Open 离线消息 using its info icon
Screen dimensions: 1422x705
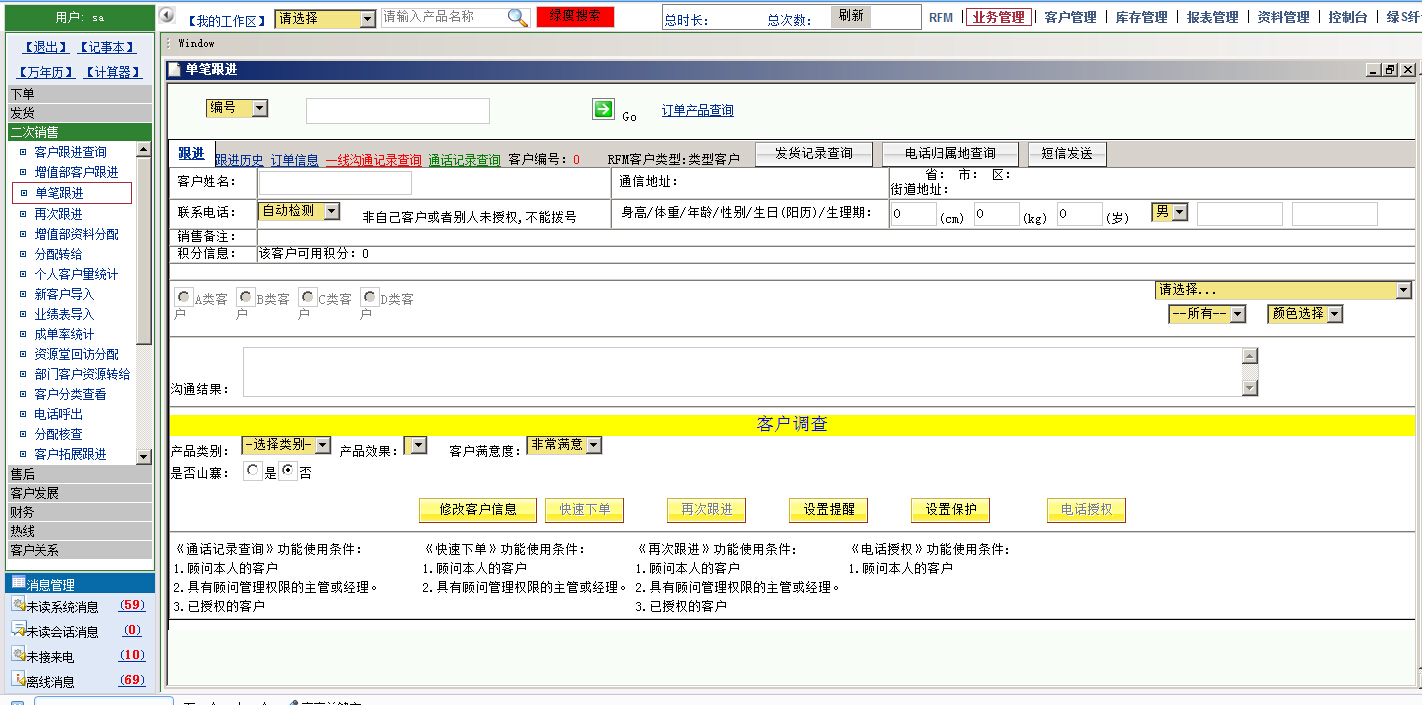tap(18, 680)
